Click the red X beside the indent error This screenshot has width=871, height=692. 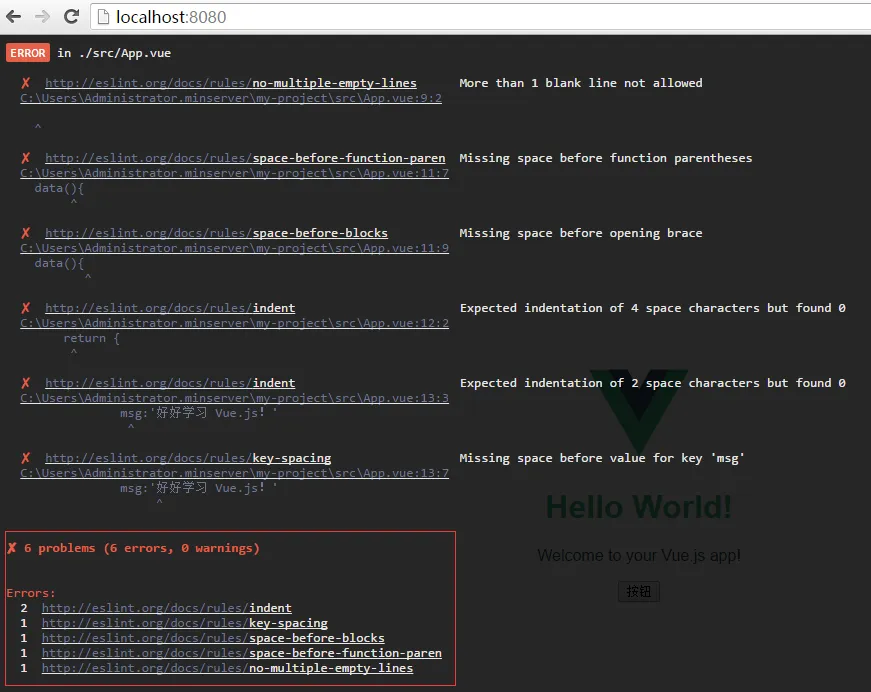[x=25, y=307]
